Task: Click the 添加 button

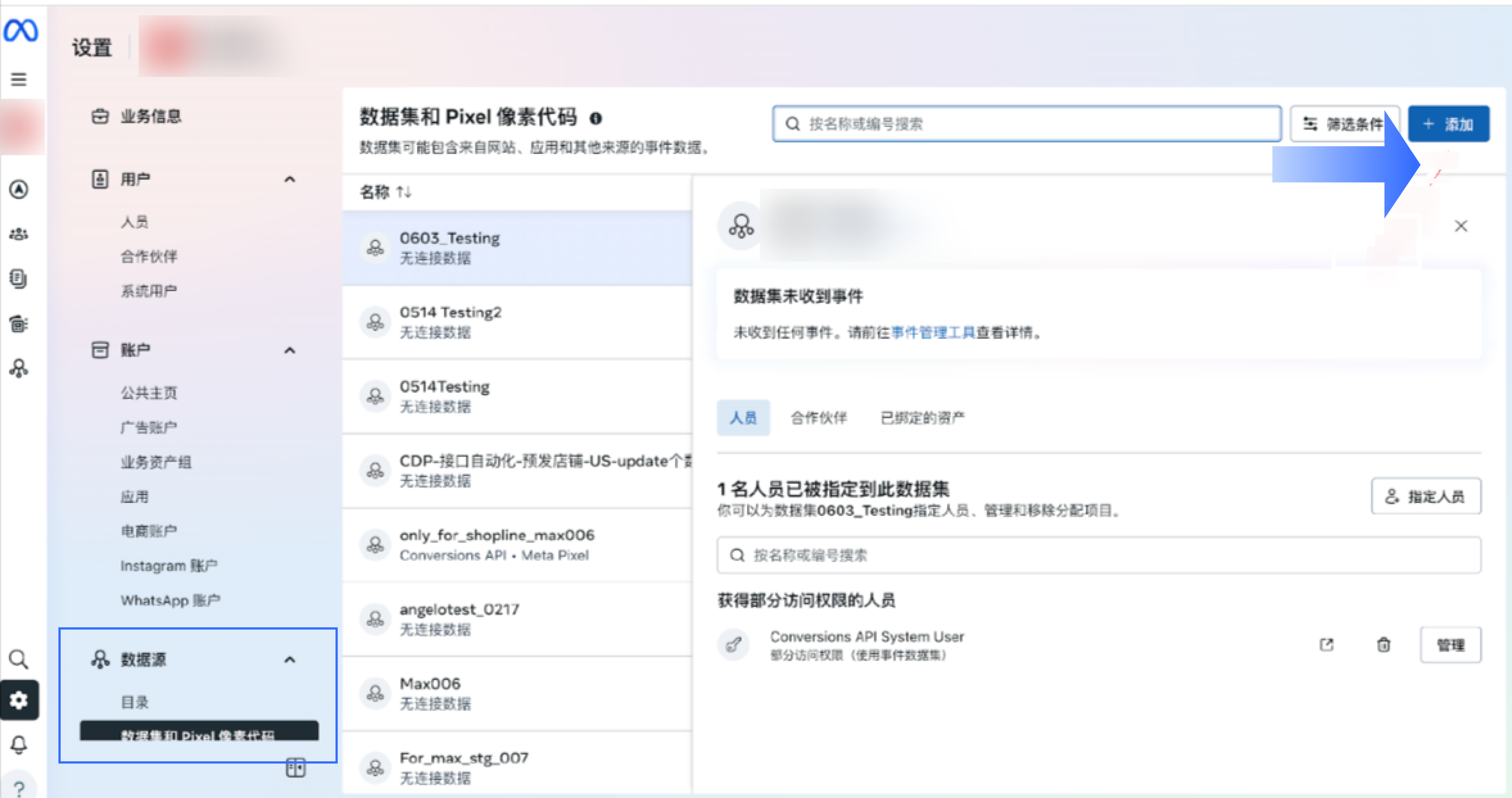Action: pyautogui.click(x=1449, y=124)
